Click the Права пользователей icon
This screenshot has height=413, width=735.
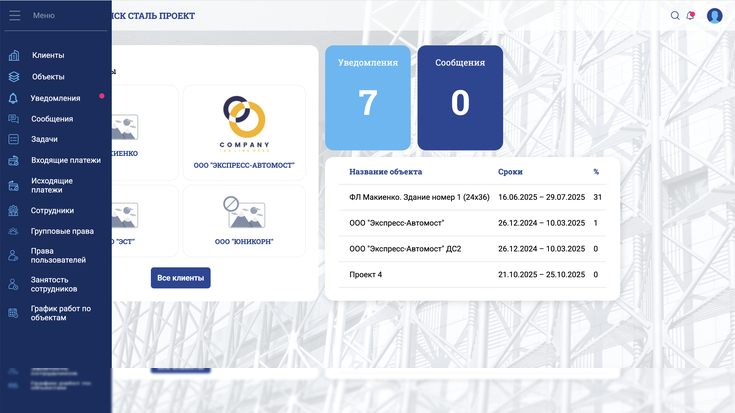pyautogui.click(x=13, y=255)
